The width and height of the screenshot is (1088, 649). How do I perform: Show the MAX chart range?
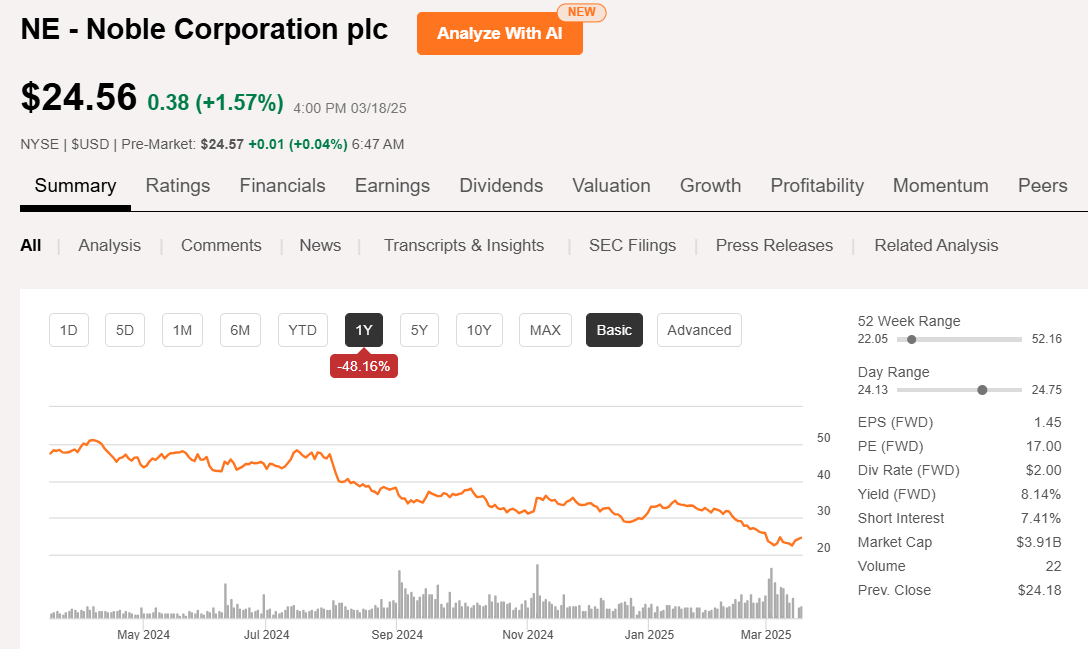pos(545,330)
